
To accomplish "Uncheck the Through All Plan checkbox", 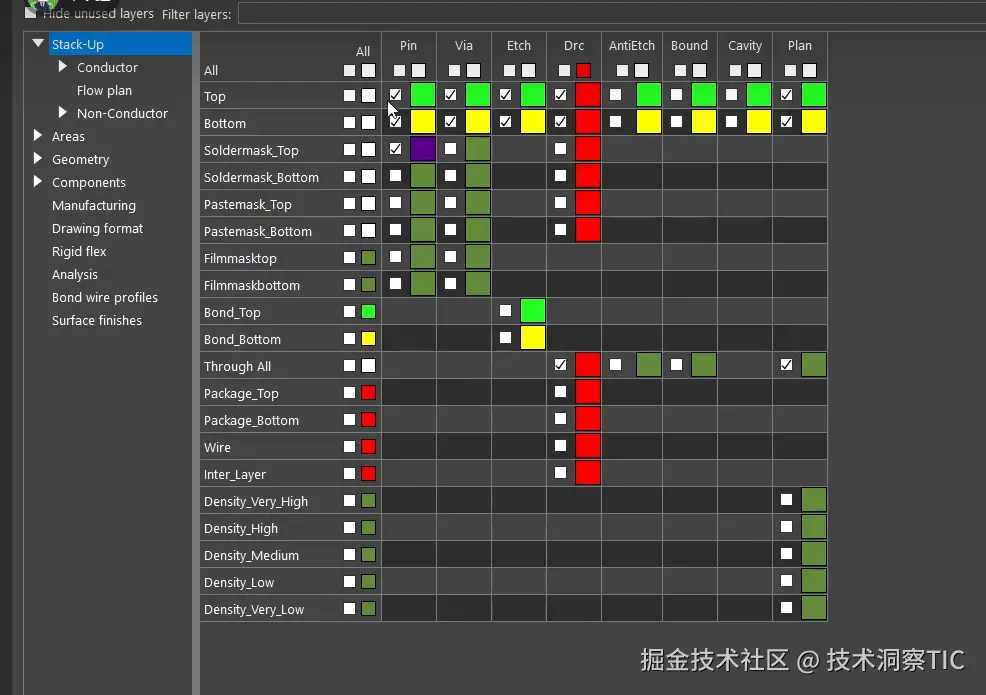I will click(787, 365).
